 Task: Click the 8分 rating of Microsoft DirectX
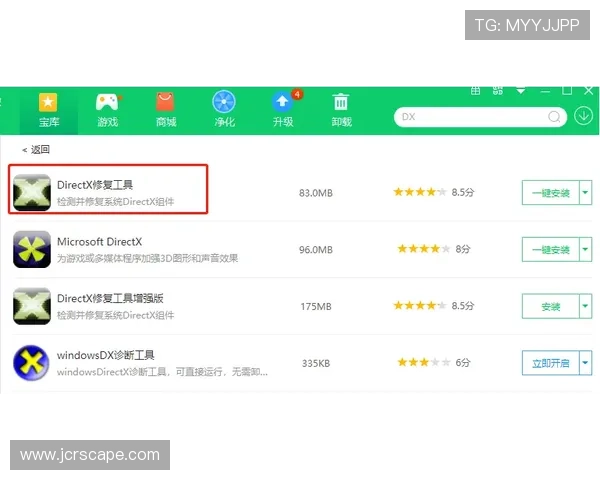(463, 249)
